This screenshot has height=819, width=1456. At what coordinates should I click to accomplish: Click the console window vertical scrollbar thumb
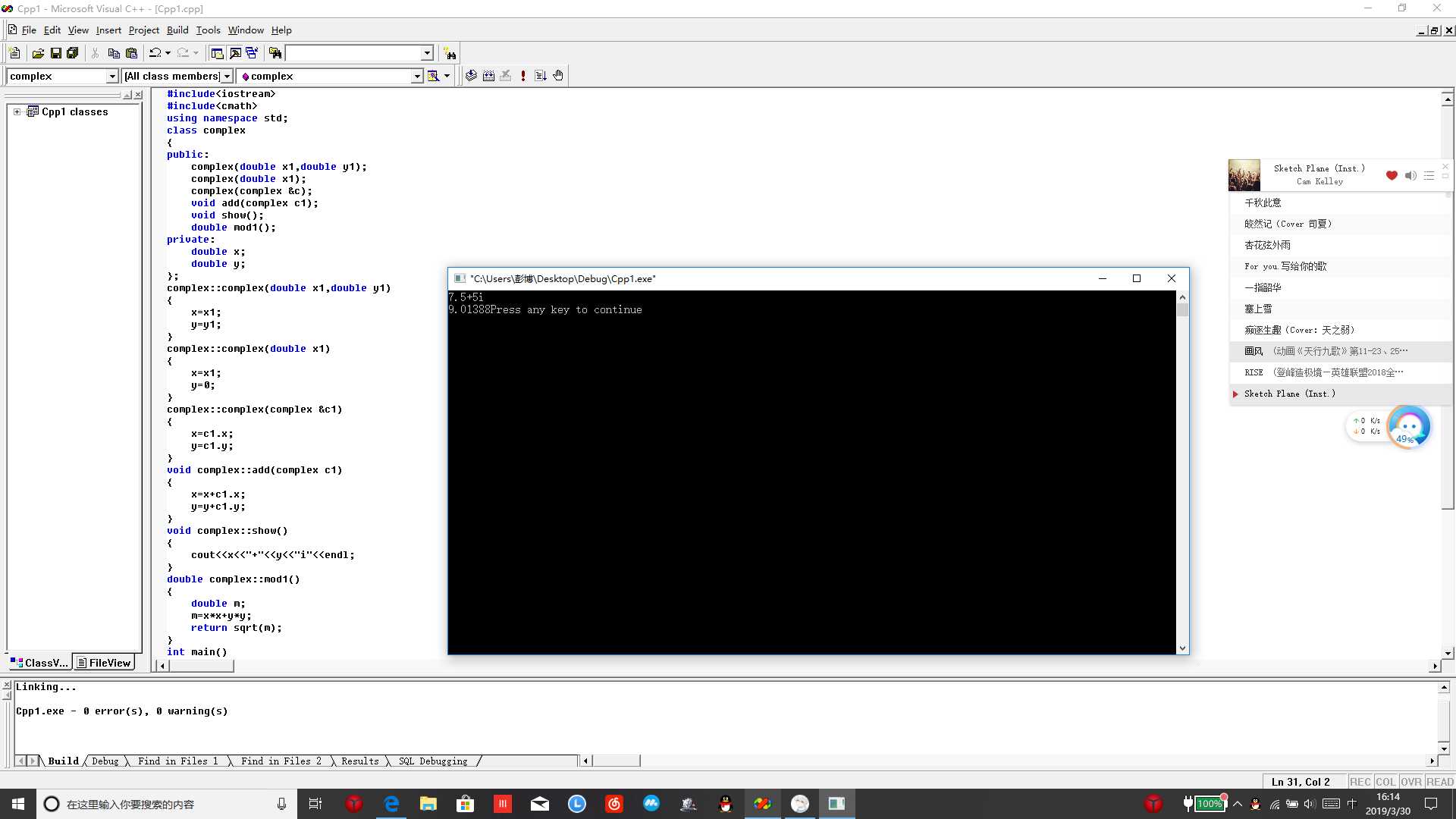pyautogui.click(x=1182, y=309)
